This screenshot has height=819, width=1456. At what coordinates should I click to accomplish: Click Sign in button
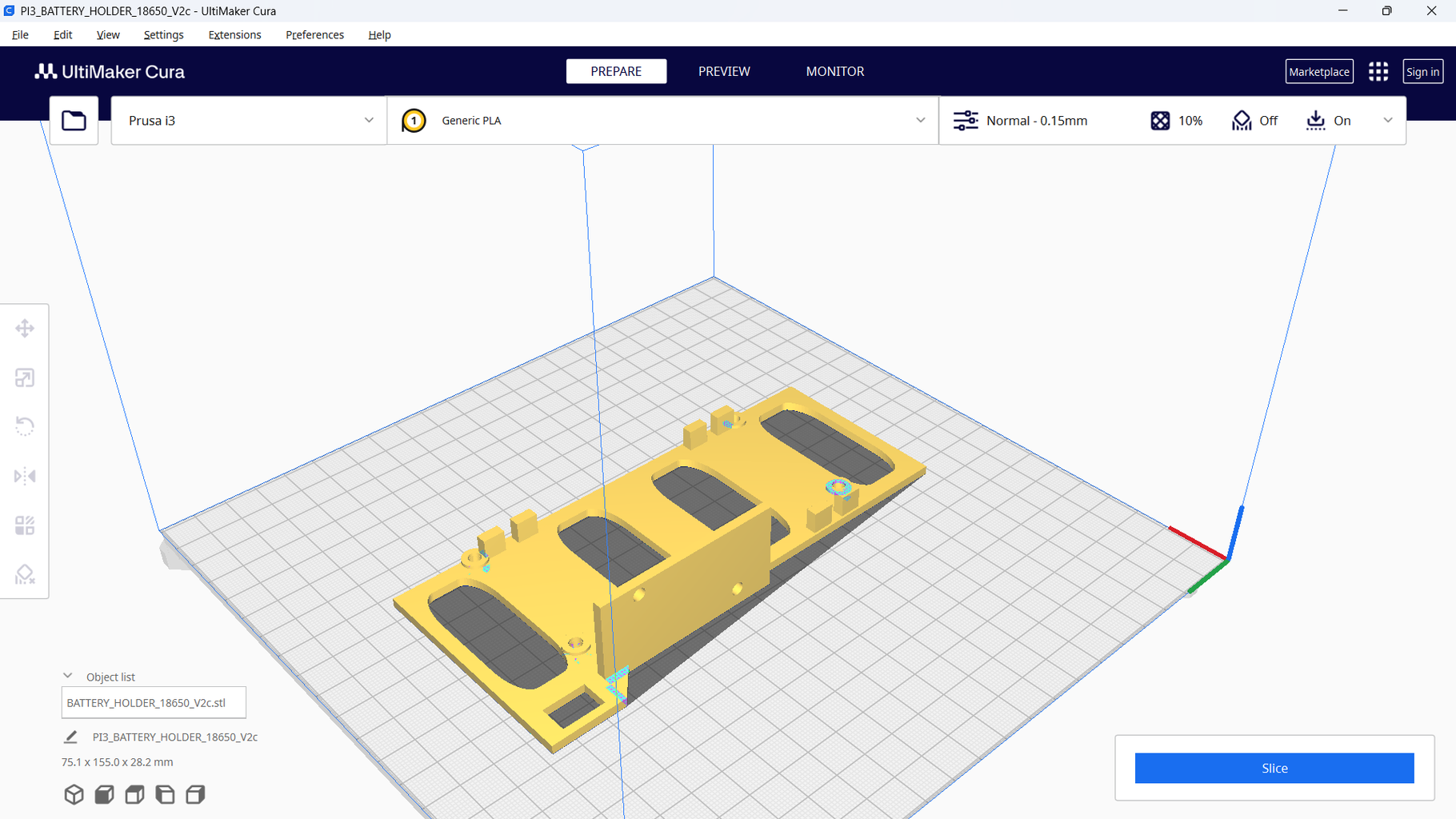coord(1422,71)
